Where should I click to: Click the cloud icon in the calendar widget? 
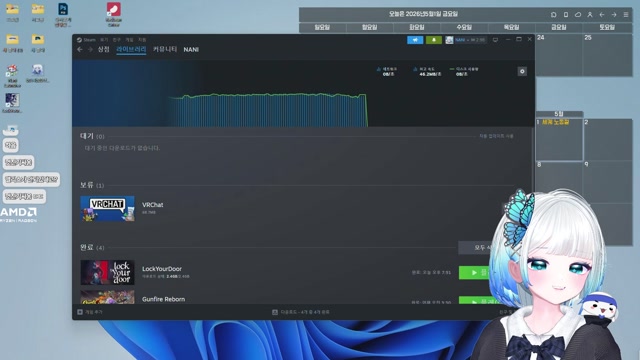click(x=578, y=15)
